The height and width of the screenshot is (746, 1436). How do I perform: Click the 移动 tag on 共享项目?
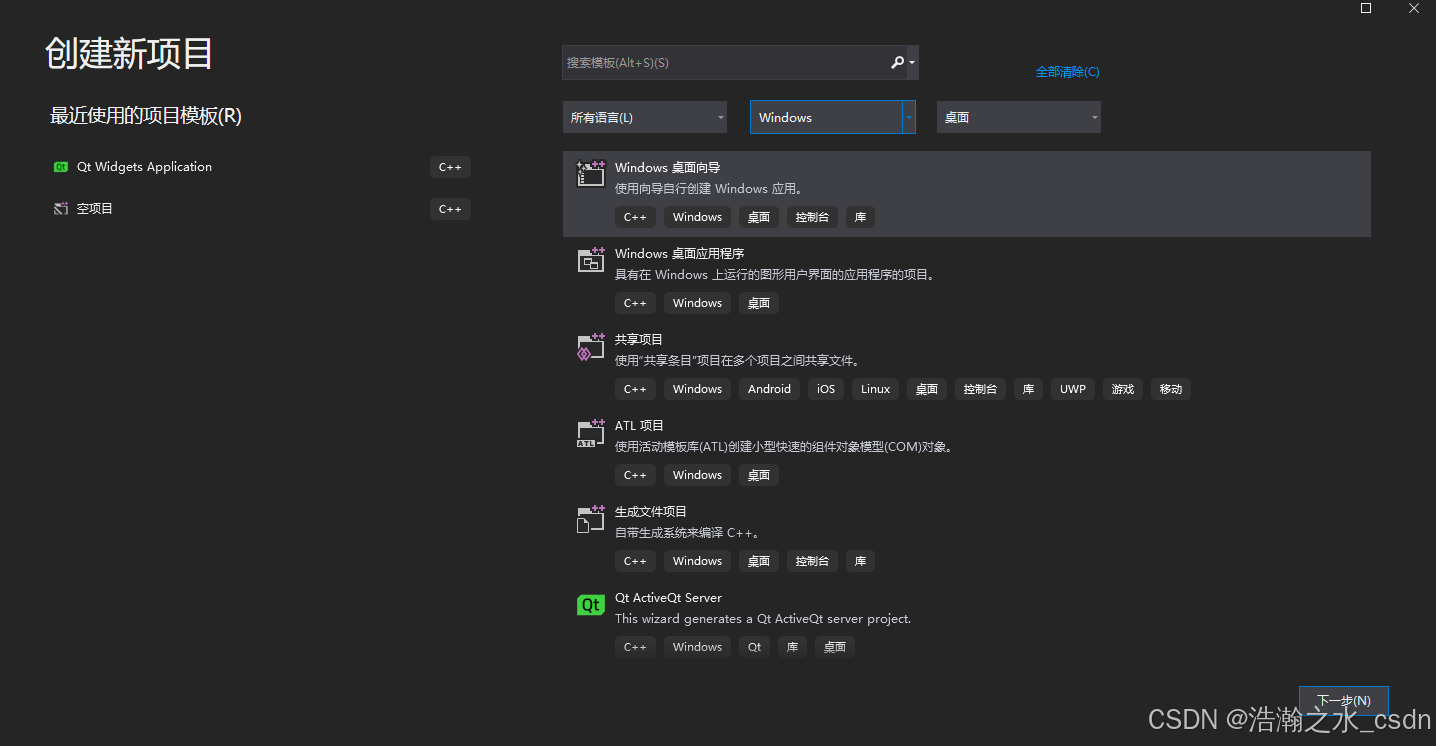point(1171,389)
